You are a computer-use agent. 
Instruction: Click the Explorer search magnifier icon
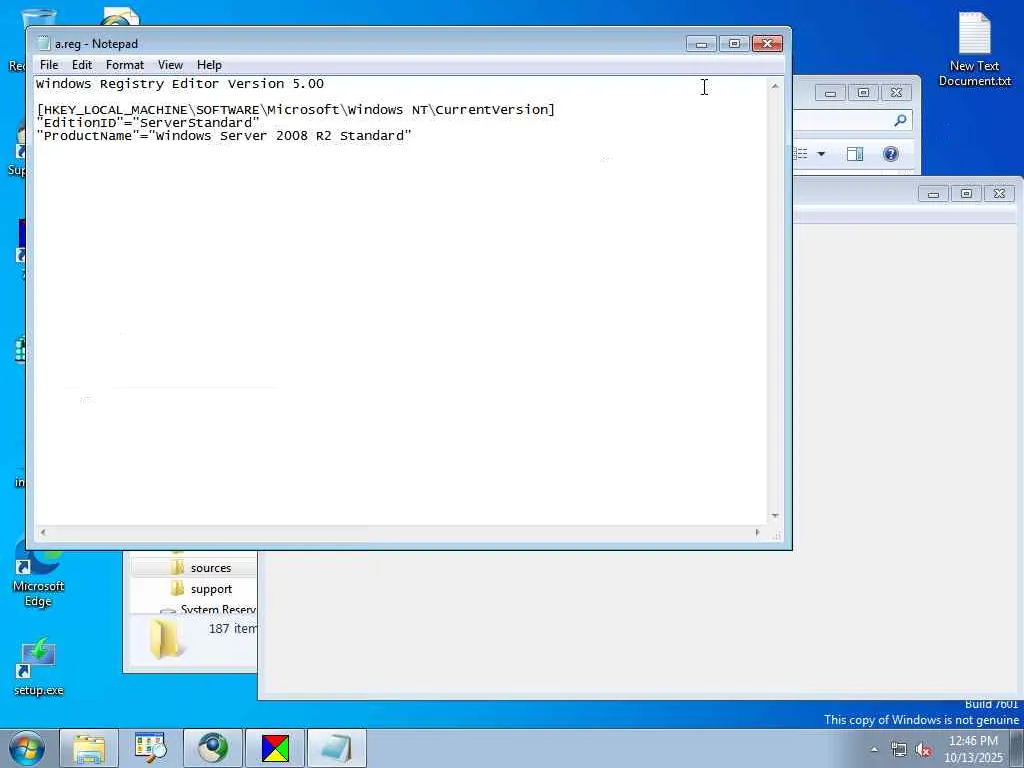point(901,120)
